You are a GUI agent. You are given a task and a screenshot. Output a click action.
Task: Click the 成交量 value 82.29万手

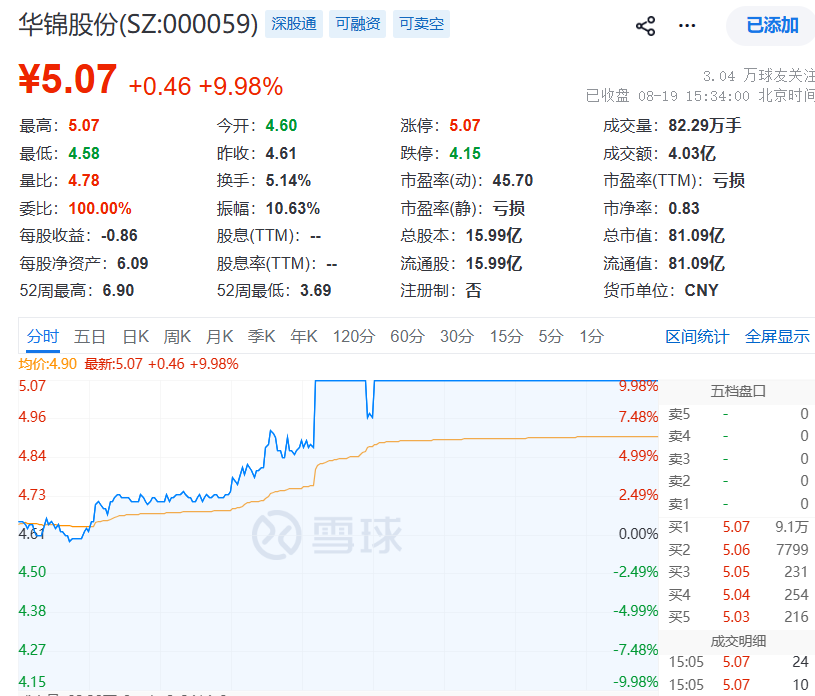pyautogui.click(x=704, y=125)
